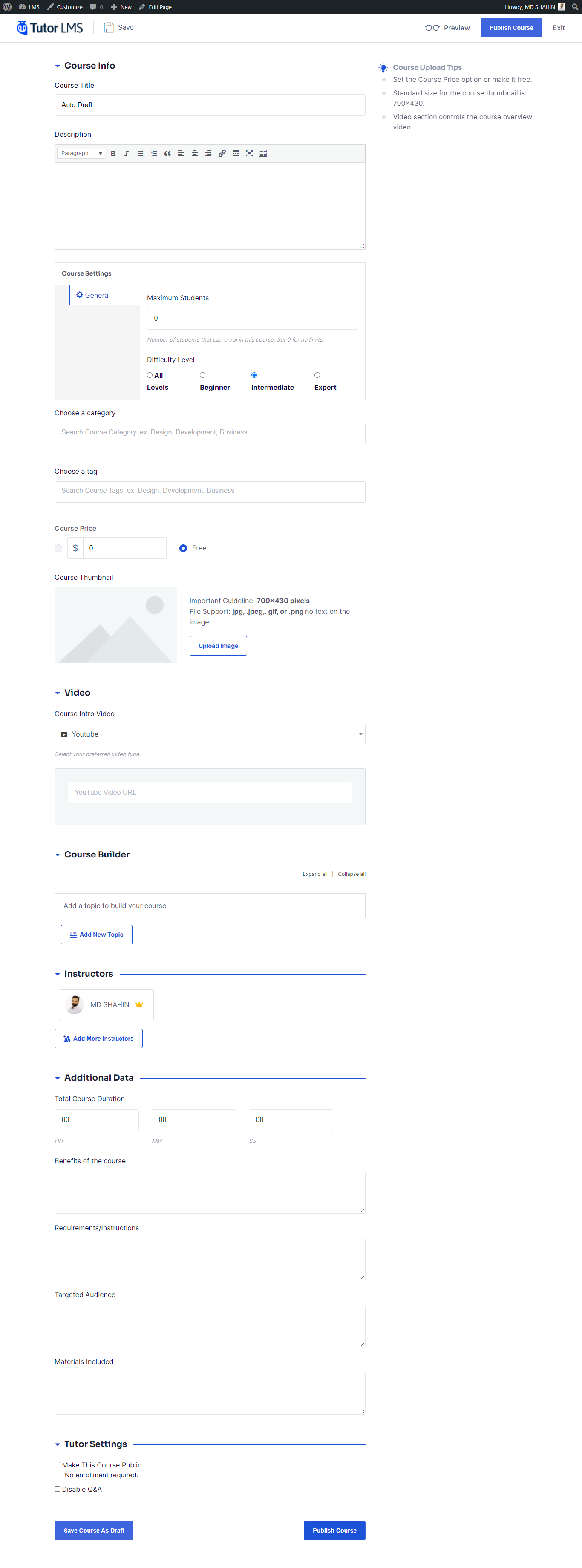Click the Exit link
The image size is (582, 1568).
pyautogui.click(x=559, y=28)
